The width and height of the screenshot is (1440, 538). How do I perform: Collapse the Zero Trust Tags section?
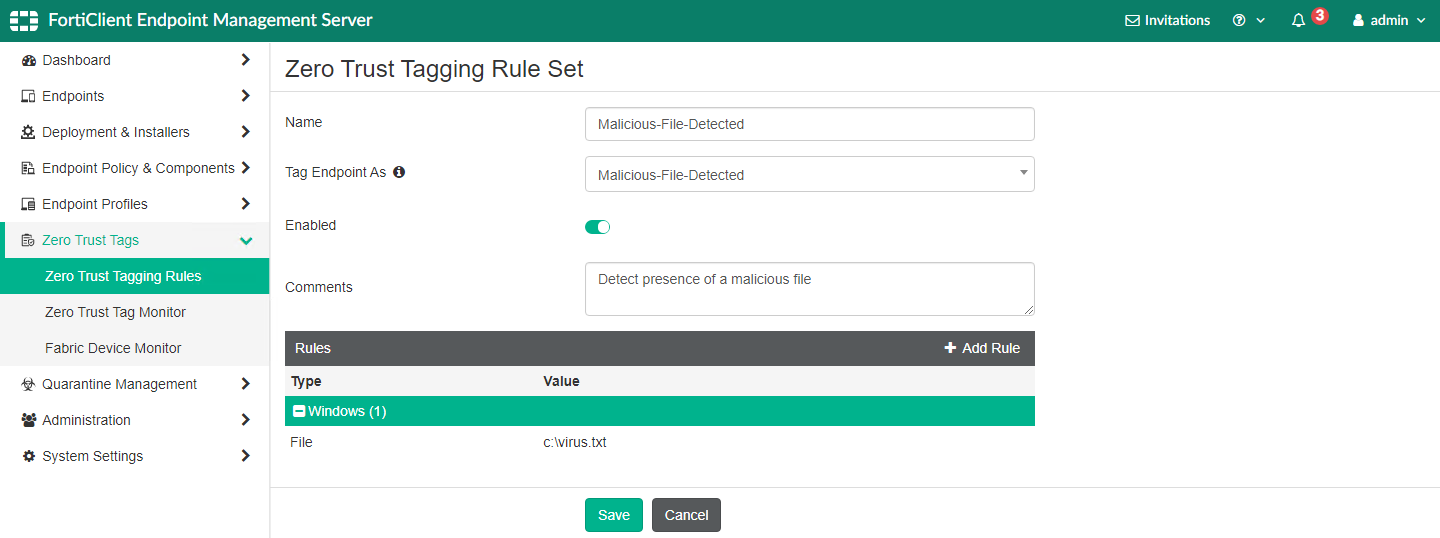click(x=246, y=240)
